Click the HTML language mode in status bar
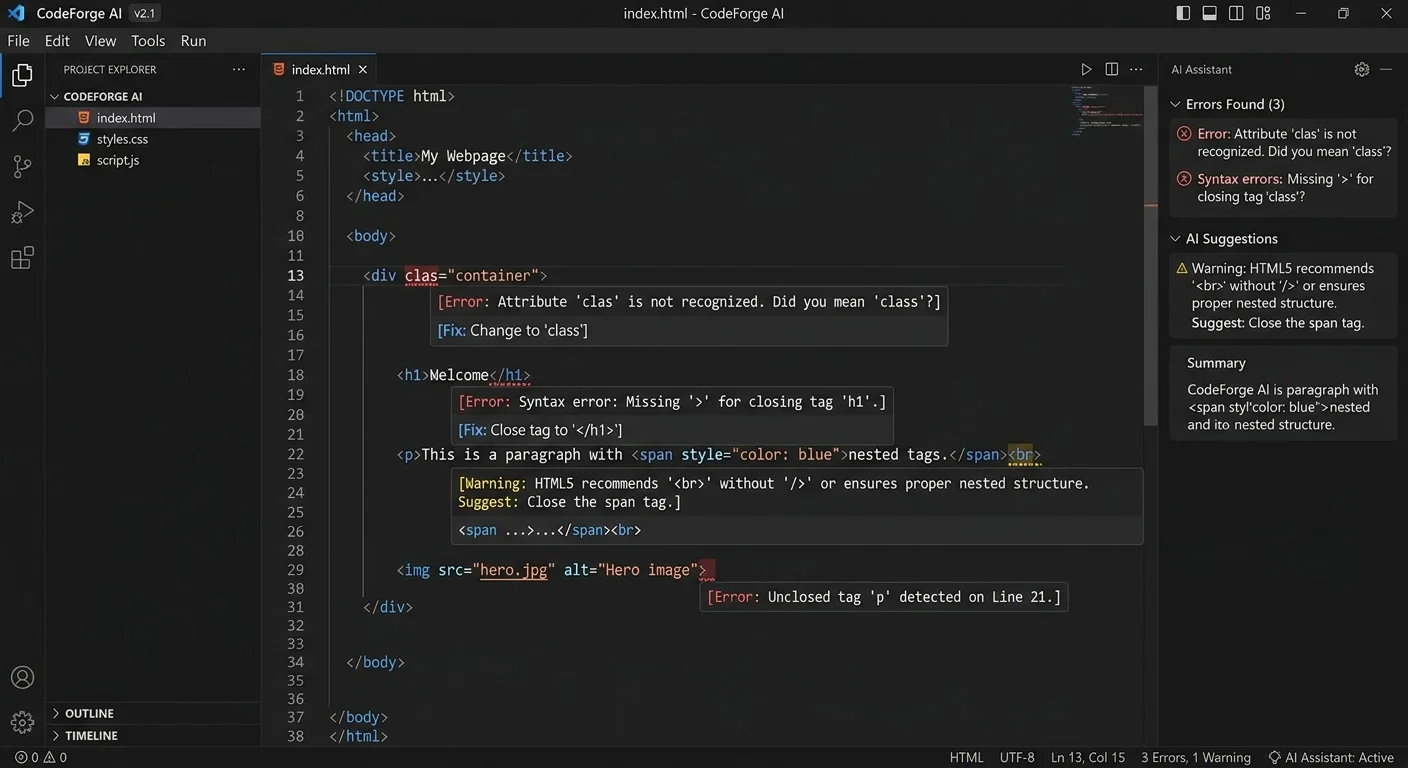Screen dimensions: 1408x768 pyautogui.click(x=966, y=757)
